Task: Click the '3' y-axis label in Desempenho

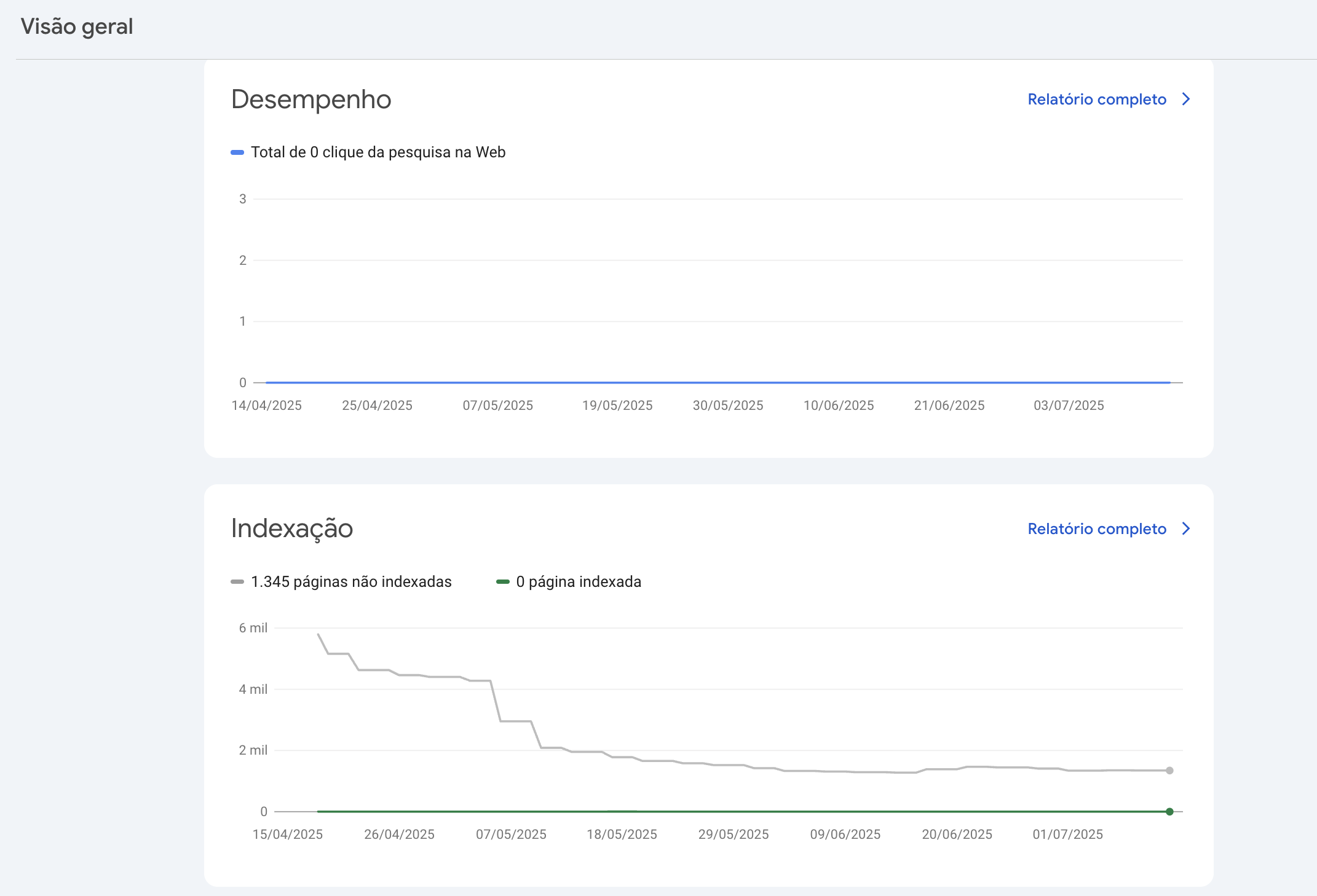Action: 243,199
